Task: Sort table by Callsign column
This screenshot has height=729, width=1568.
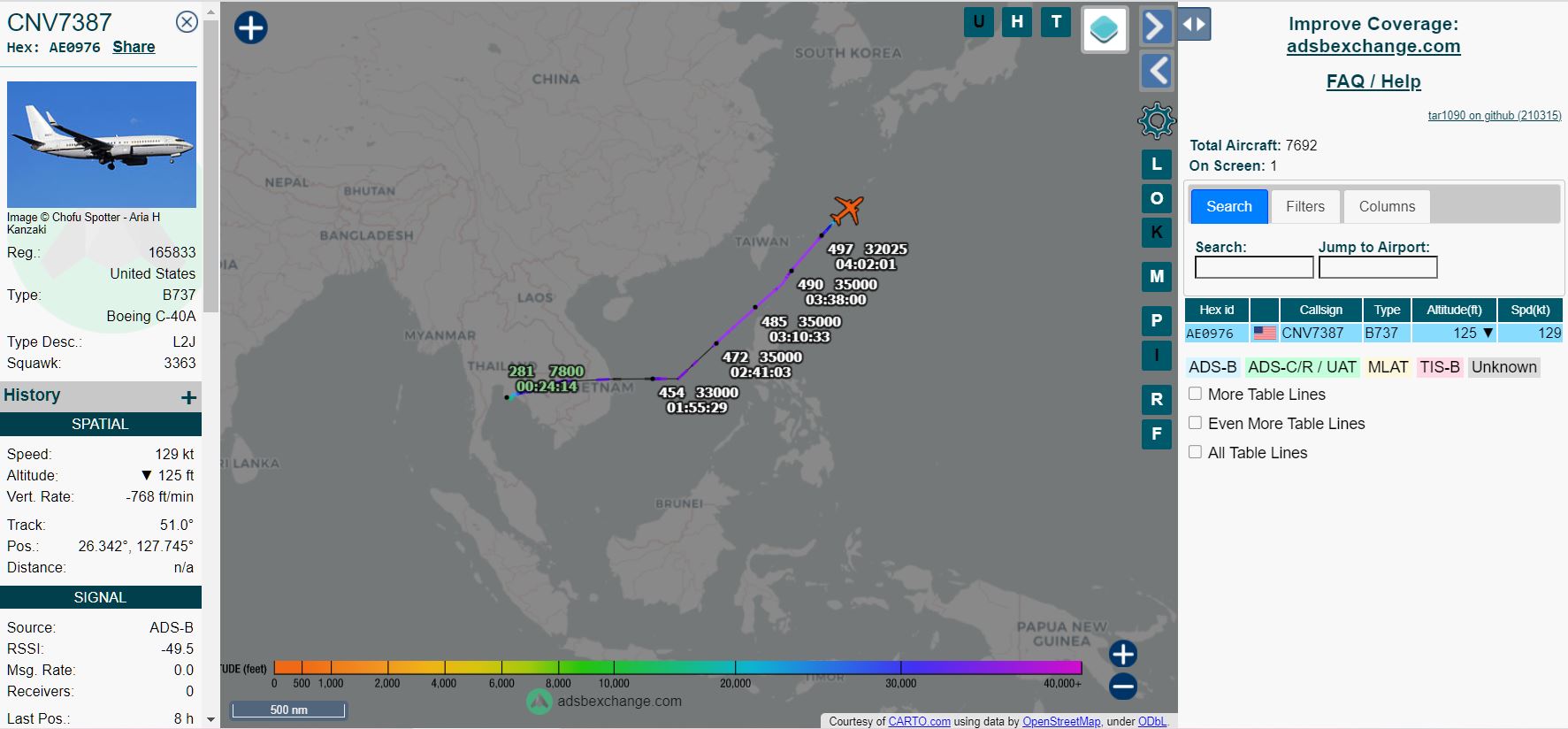Action: click(1321, 310)
